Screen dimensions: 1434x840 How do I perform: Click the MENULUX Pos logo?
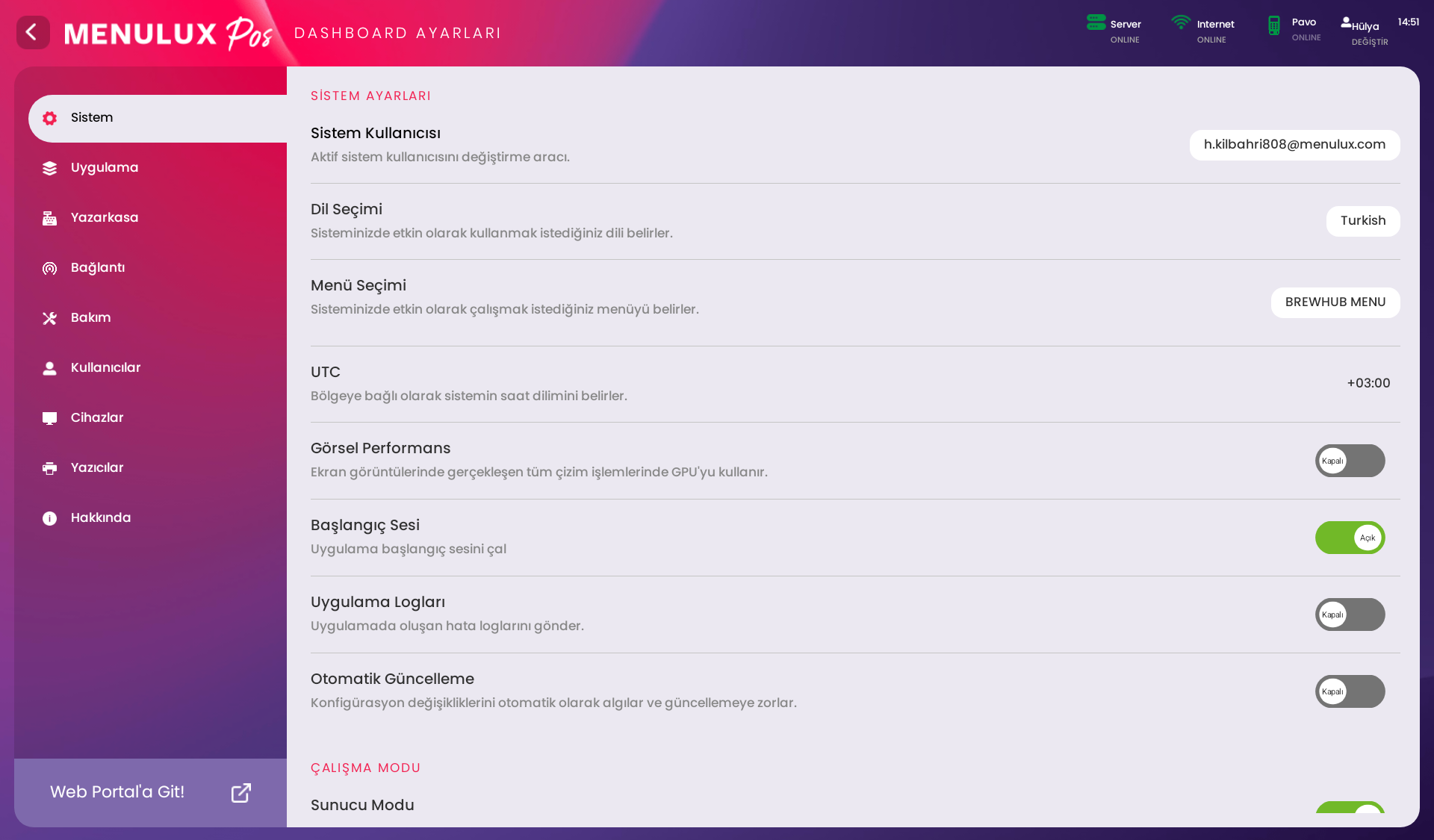coord(169,34)
